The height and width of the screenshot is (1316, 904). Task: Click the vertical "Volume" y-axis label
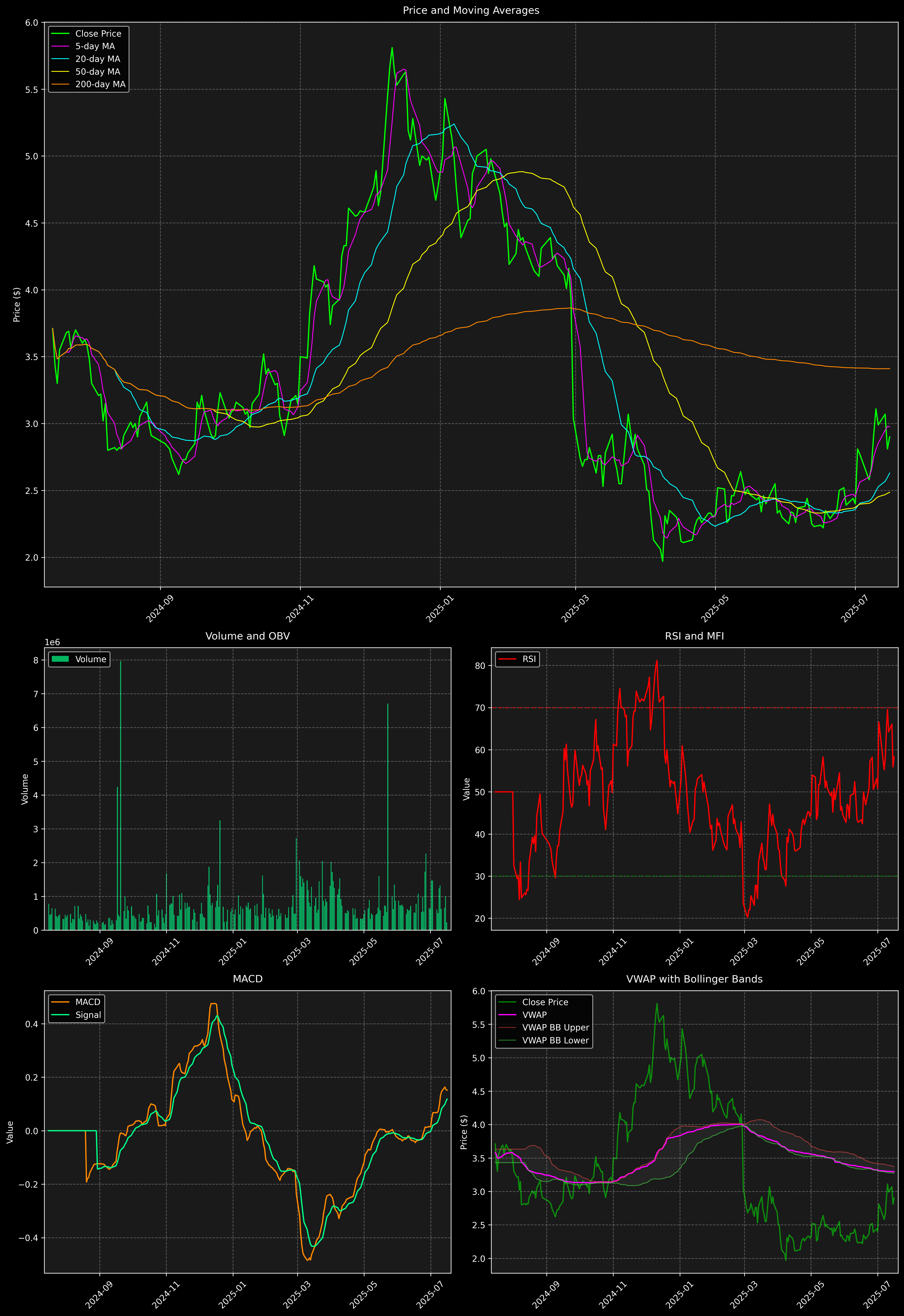[25, 789]
